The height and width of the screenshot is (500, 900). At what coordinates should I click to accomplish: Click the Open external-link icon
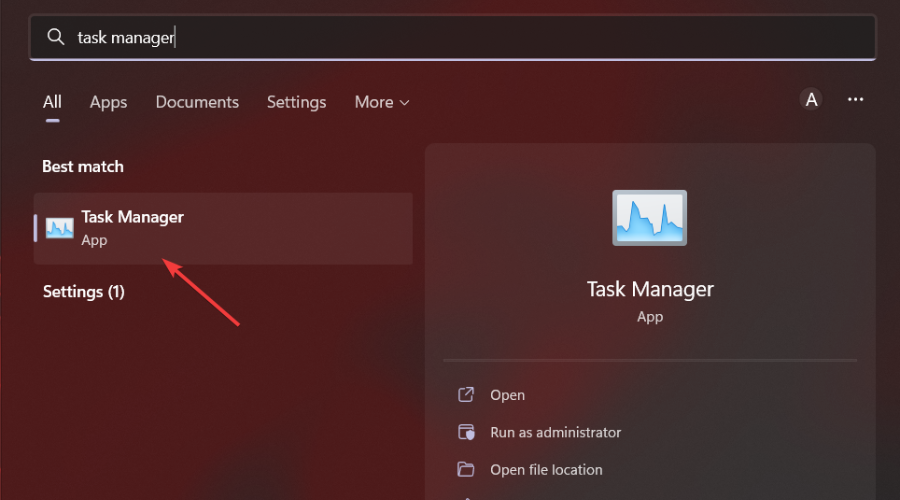pos(465,395)
